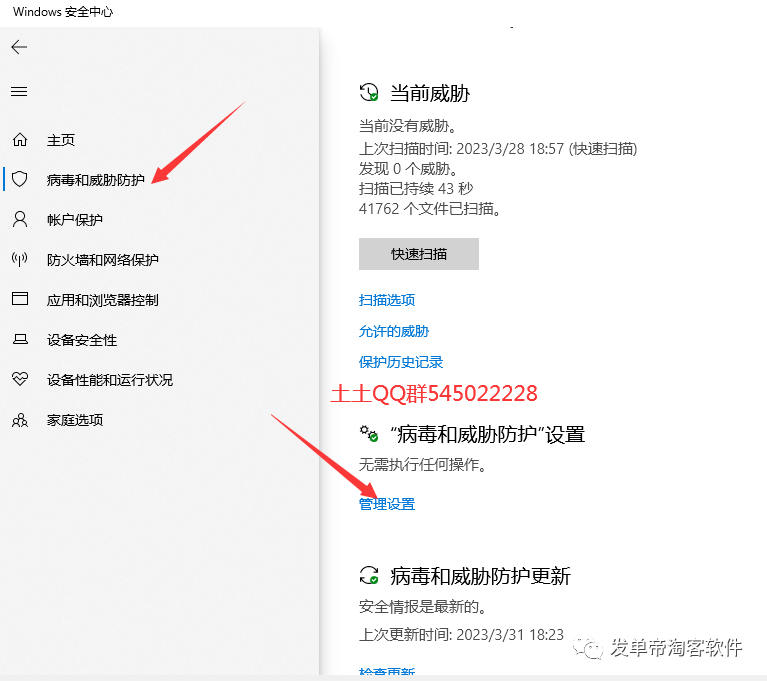Open the hamburger navigation menu
Screen dimensions: 767x681
tap(19, 91)
